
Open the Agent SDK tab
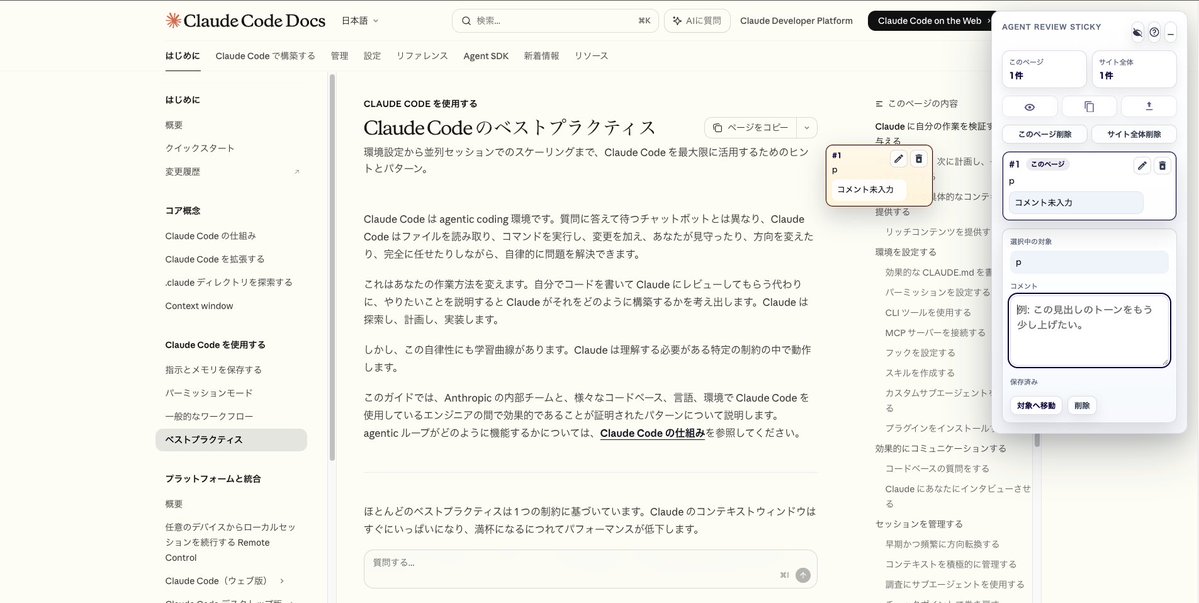pos(486,56)
